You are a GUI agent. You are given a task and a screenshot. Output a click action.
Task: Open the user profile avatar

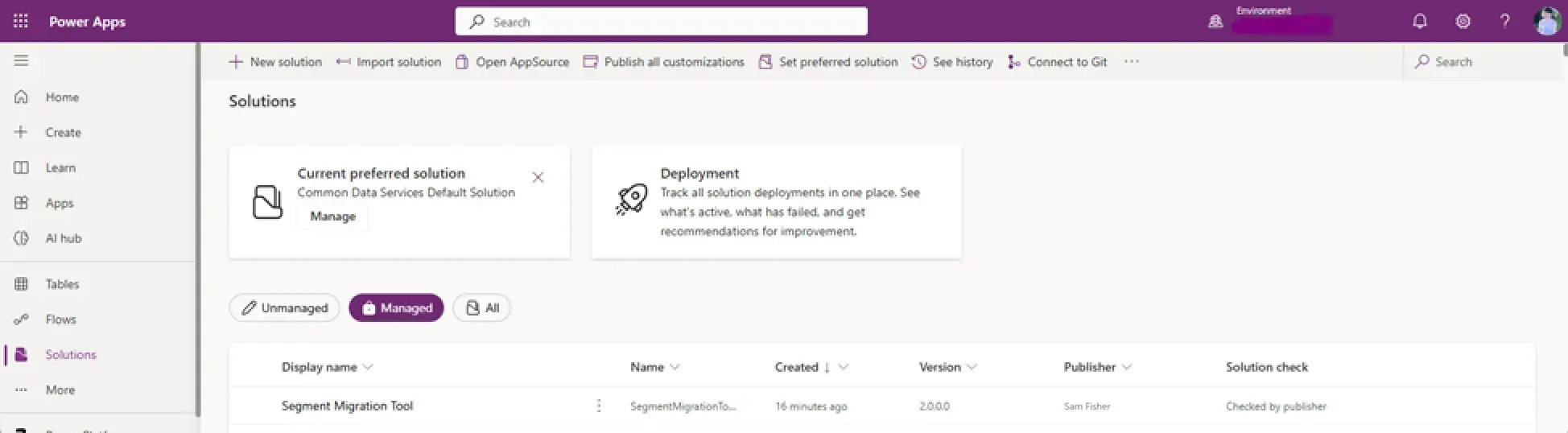point(1547,22)
